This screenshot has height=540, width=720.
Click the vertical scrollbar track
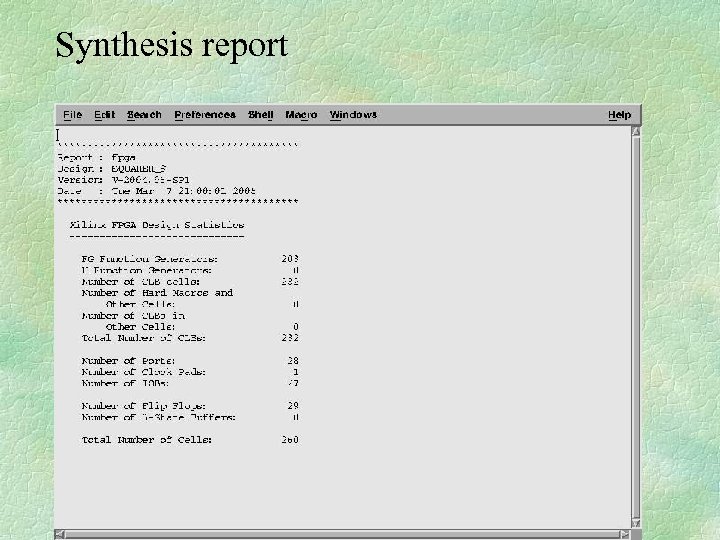[x=636, y=327]
